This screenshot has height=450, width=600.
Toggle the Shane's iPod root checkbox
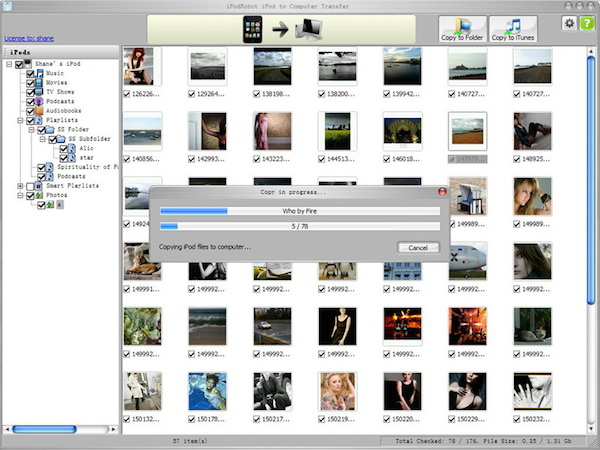(20, 65)
